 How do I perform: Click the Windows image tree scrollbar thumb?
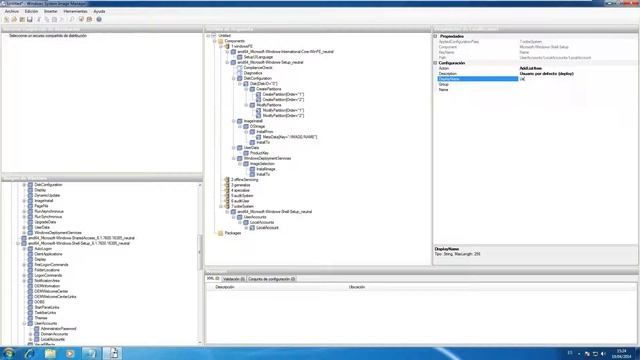(200, 252)
